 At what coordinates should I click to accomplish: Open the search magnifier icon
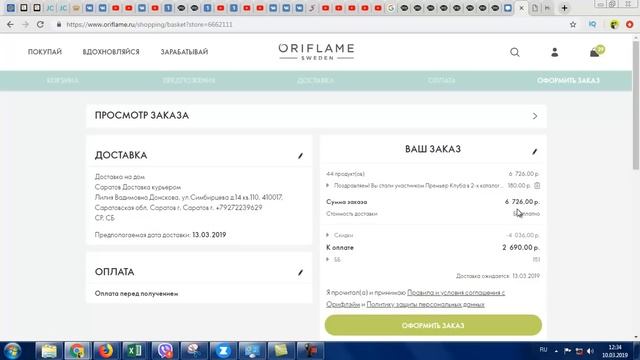point(515,52)
